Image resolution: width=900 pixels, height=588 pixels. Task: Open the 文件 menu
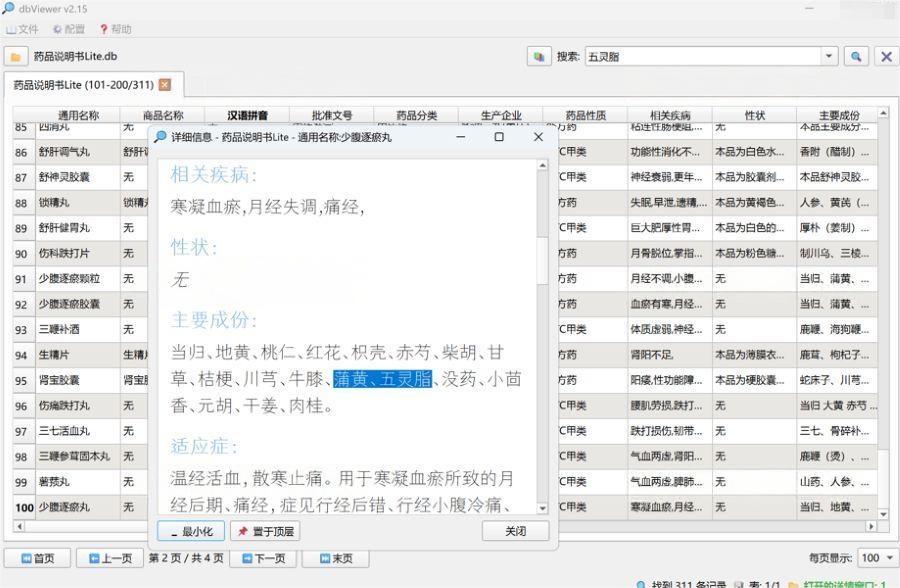pyautogui.click(x=24, y=29)
